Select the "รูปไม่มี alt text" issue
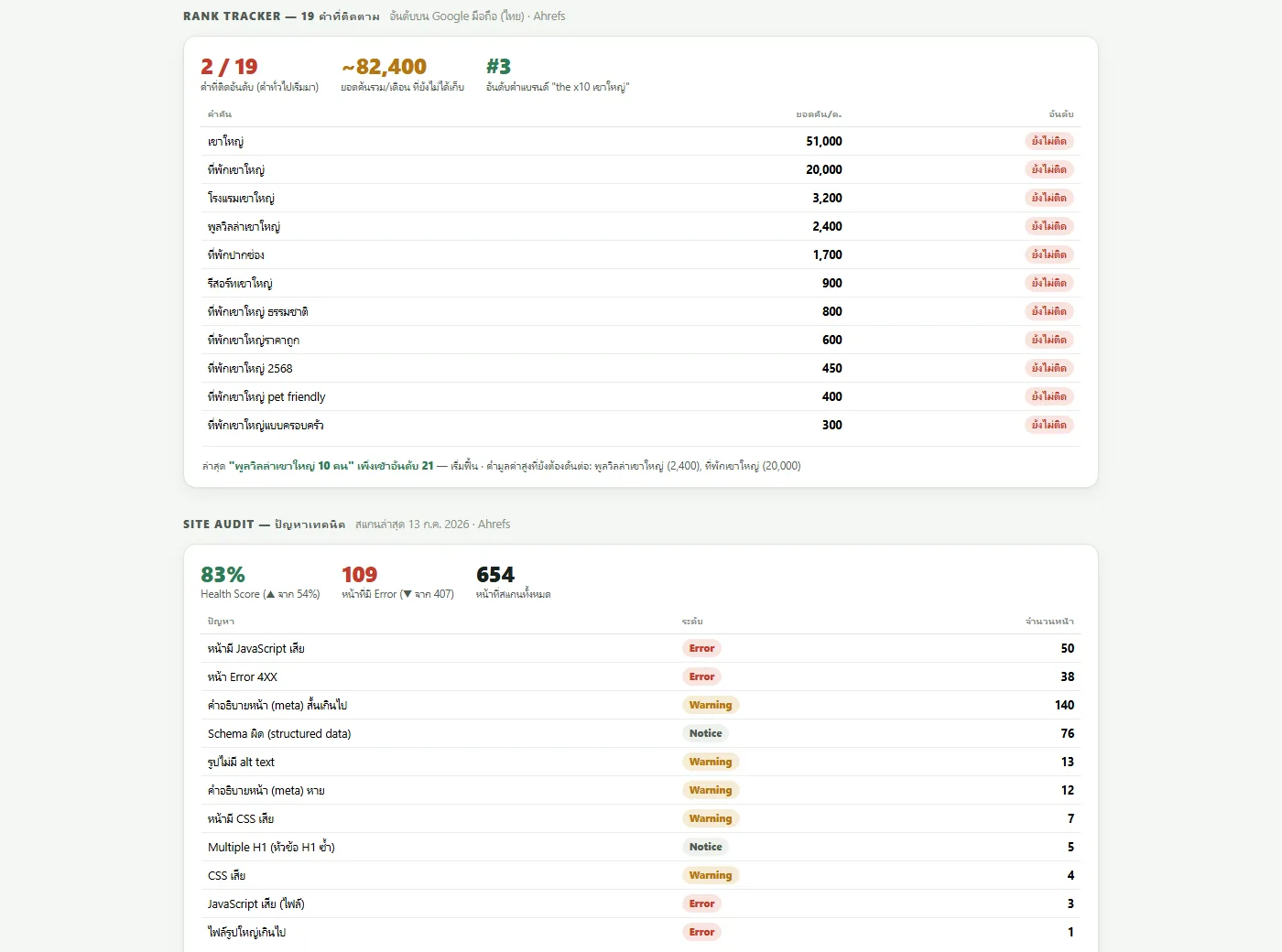This screenshot has height=952, width=1282. (241, 762)
